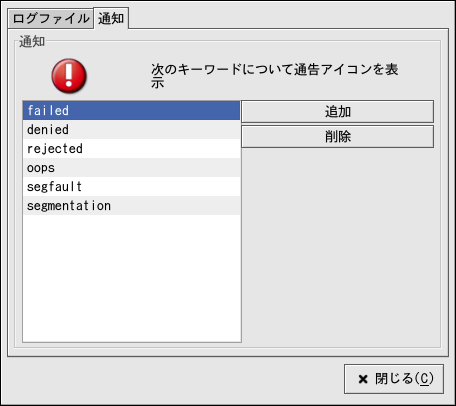Click the 追加 button to add keyword
This screenshot has height=406, width=456.
338,112
